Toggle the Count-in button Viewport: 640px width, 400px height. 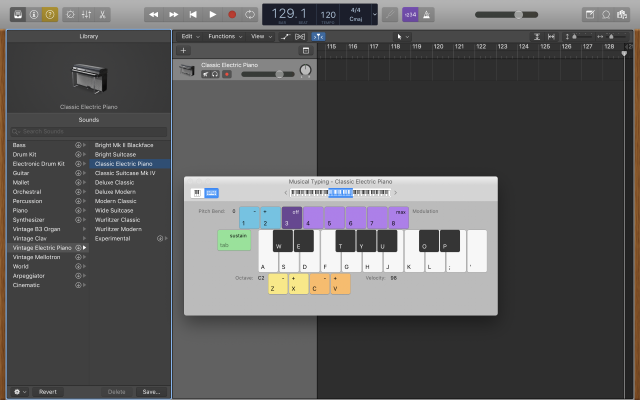click(x=410, y=15)
